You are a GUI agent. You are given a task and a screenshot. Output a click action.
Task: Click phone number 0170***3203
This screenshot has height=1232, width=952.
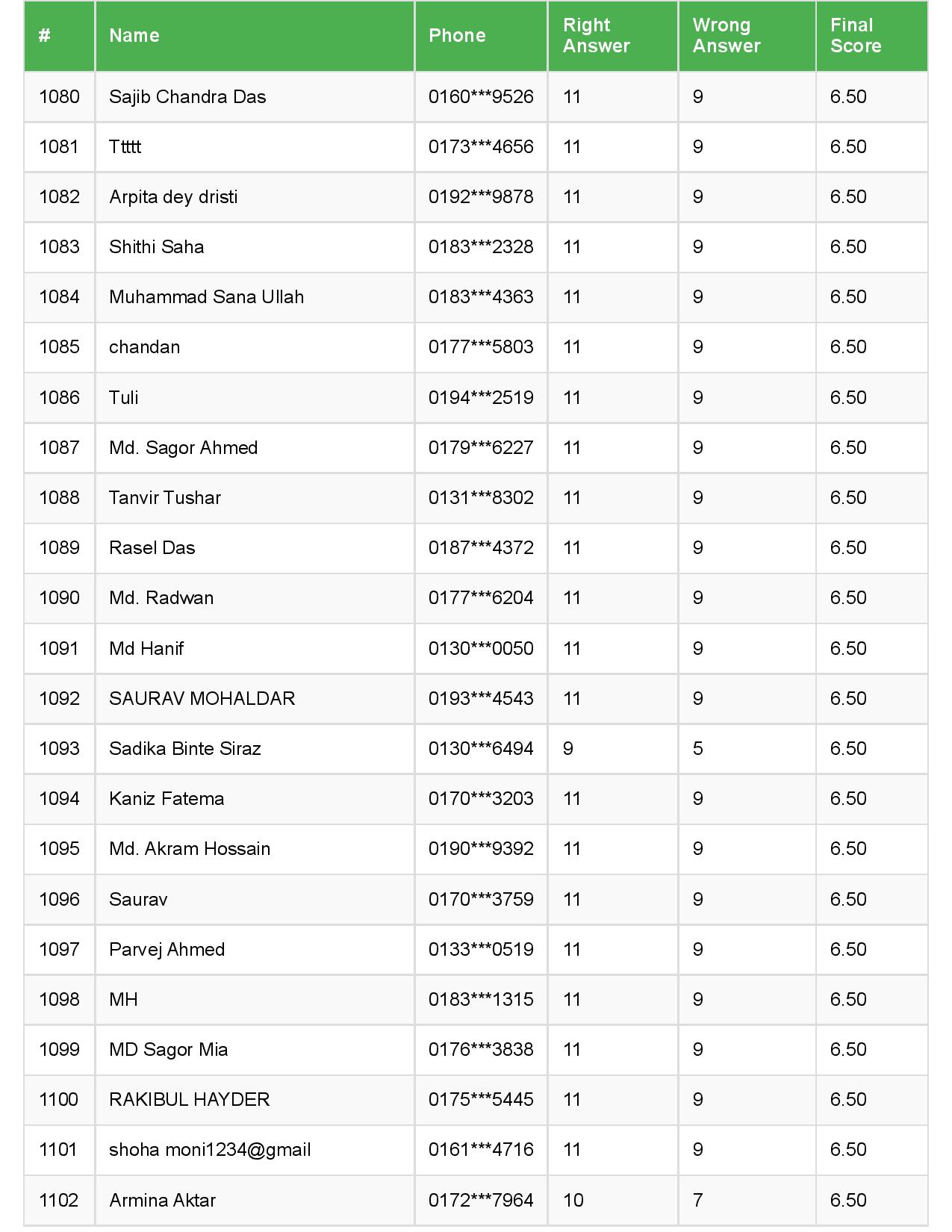pyautogui.click(x=481, y=799)
